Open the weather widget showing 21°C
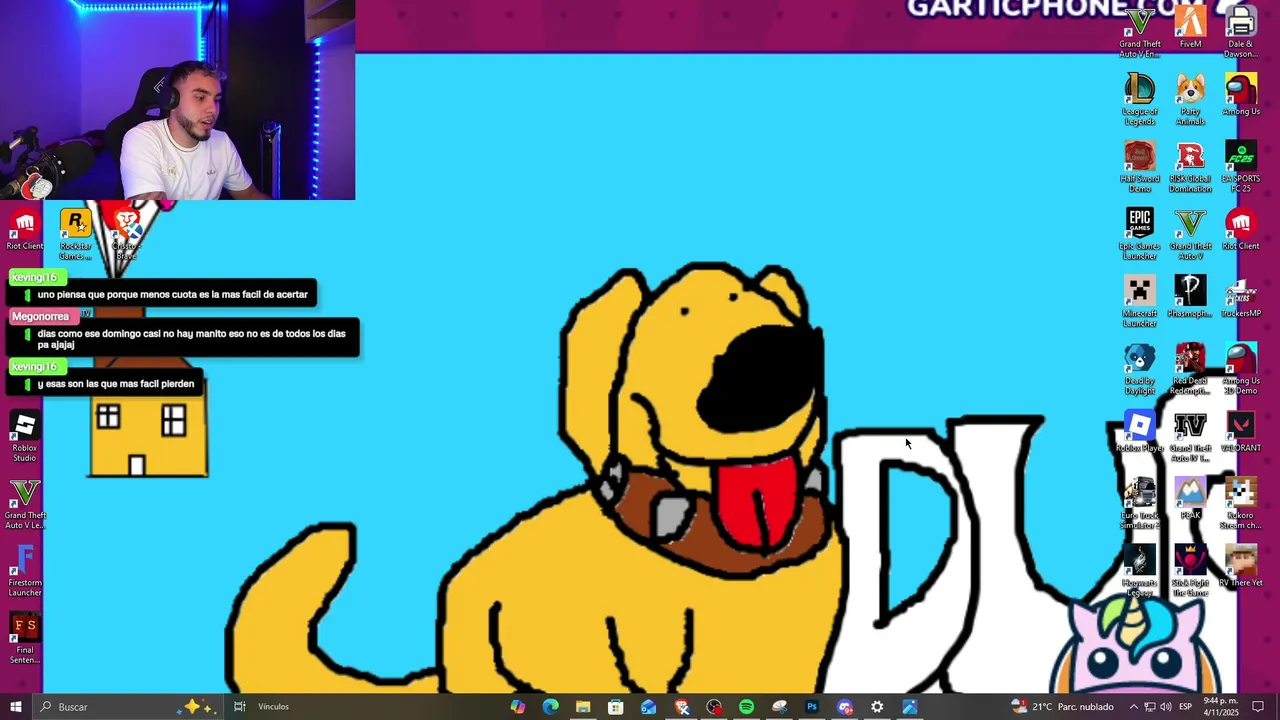The width and height of the screenshot is (1280, 720). (x=1063, y=707)
